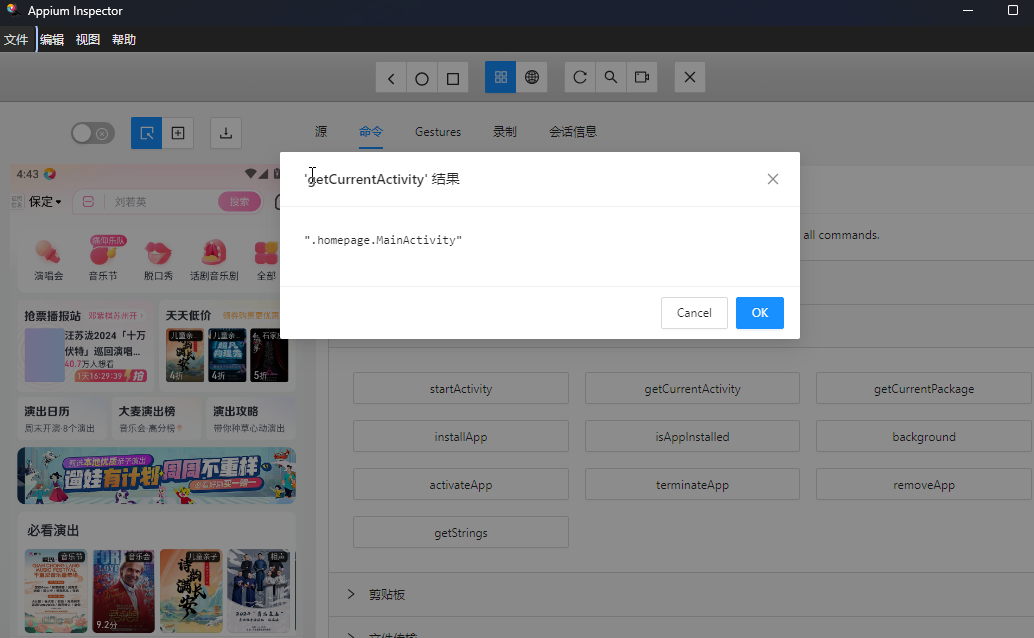Image resolution: width=1034 pixels, height=638 pixels.
Task: Open the 保定 city dropdown in app
Action: [45, 201]
